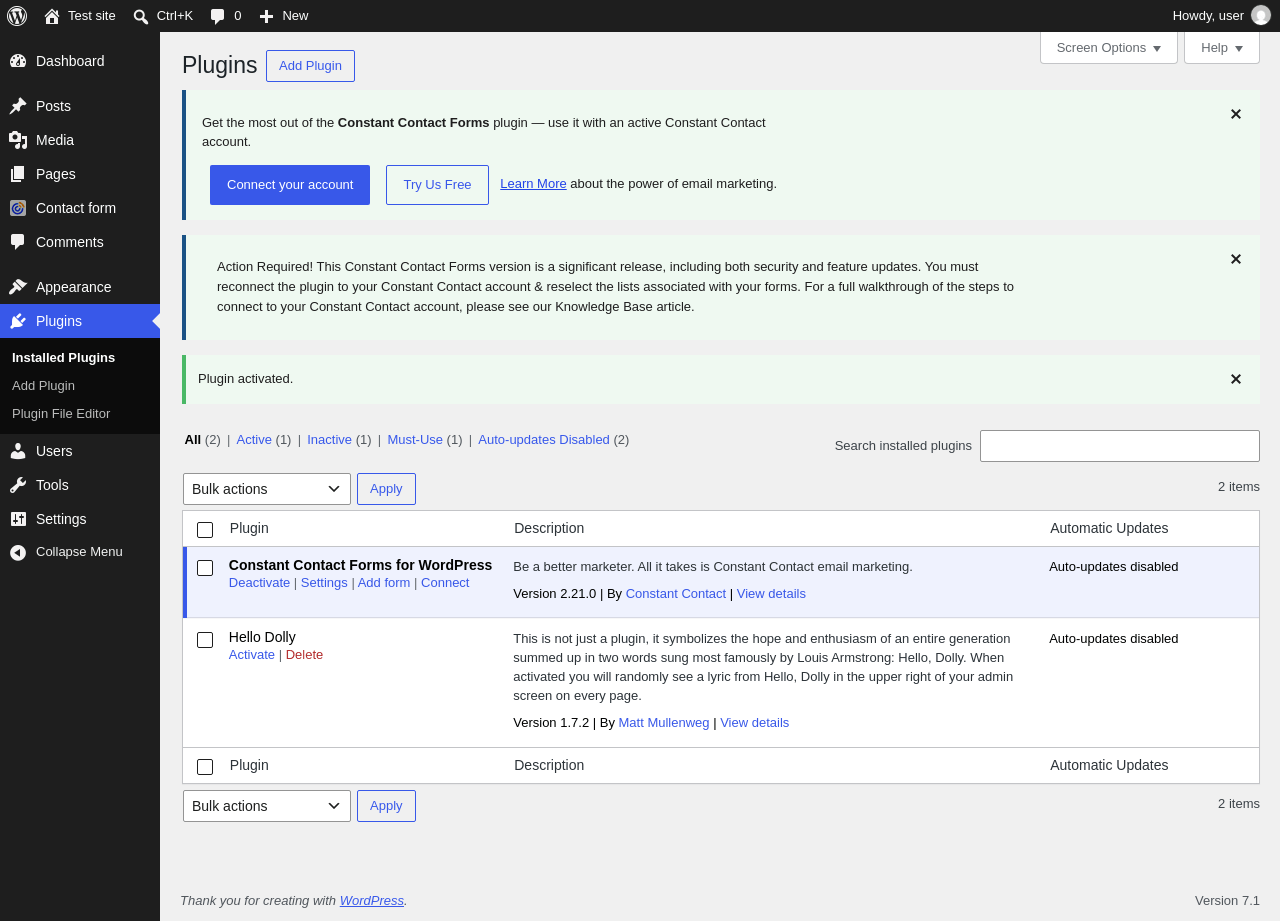This screenshot has width=1280, height=921.
Task: Click the Add form link
Action: point(384,583)
